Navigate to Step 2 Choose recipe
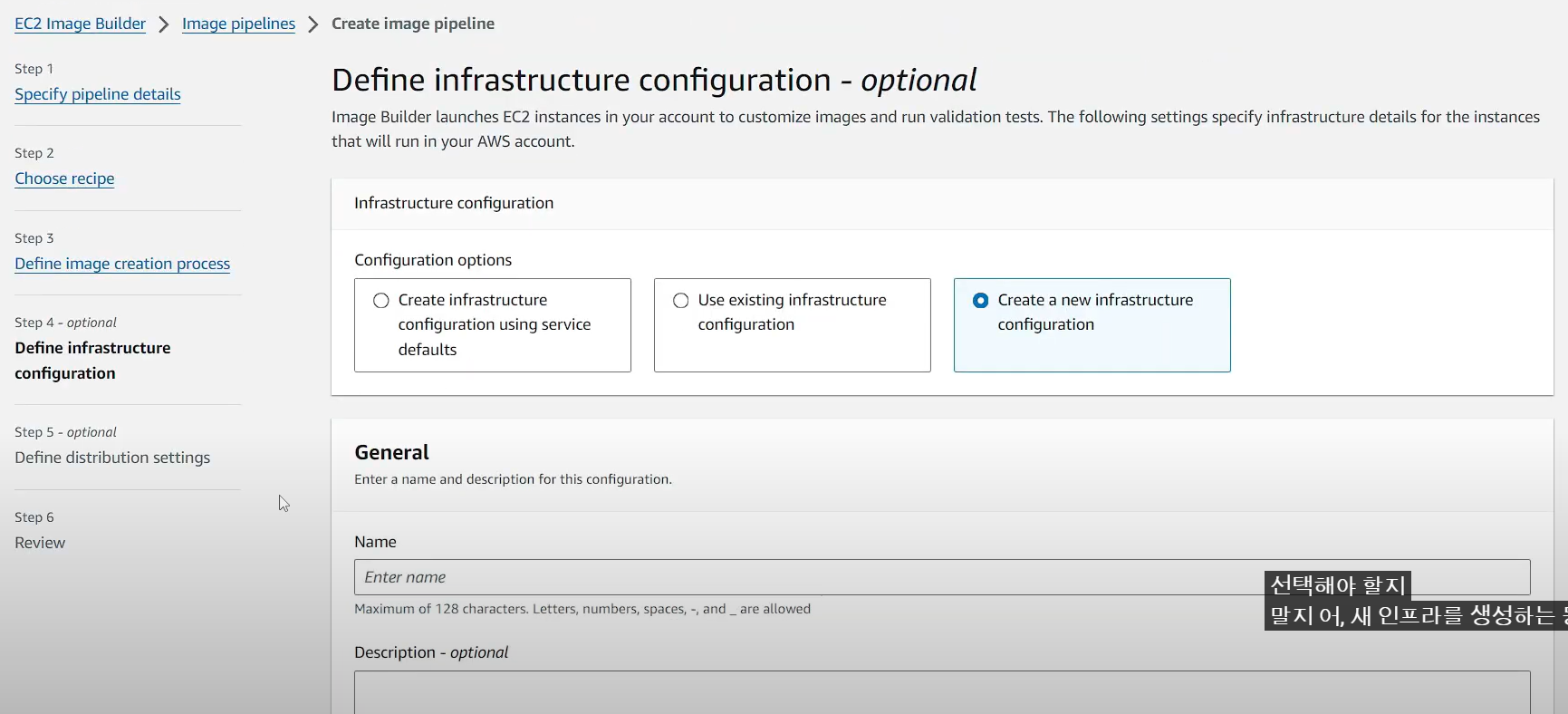1568x714 pixels. [x=64, y=178]
